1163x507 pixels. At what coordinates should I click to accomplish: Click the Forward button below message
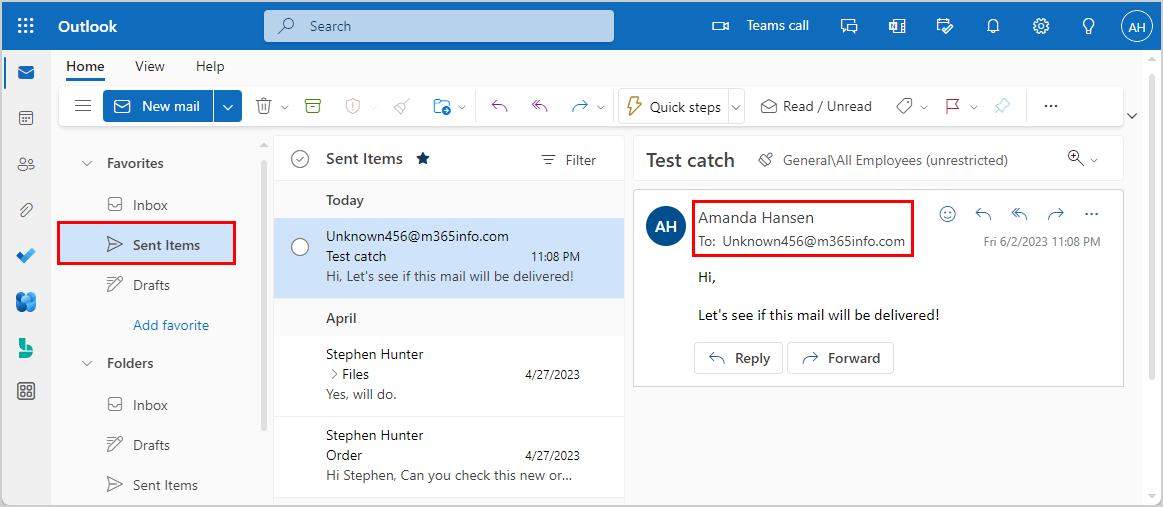point(840,358)
